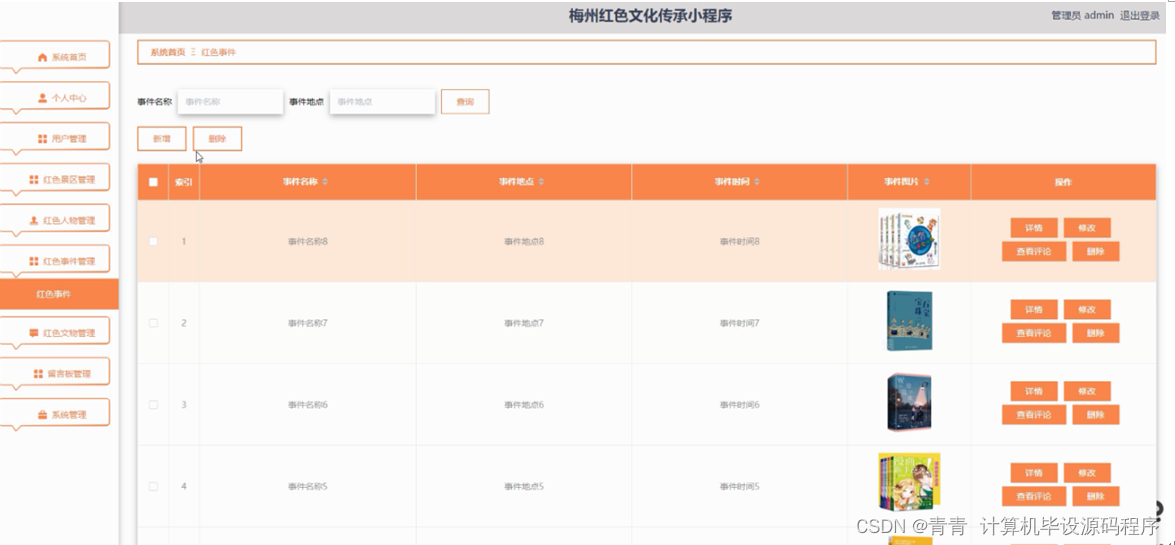Click the 事件名称6 table cell
The image size is (1175, 545).
pos(308,405)
